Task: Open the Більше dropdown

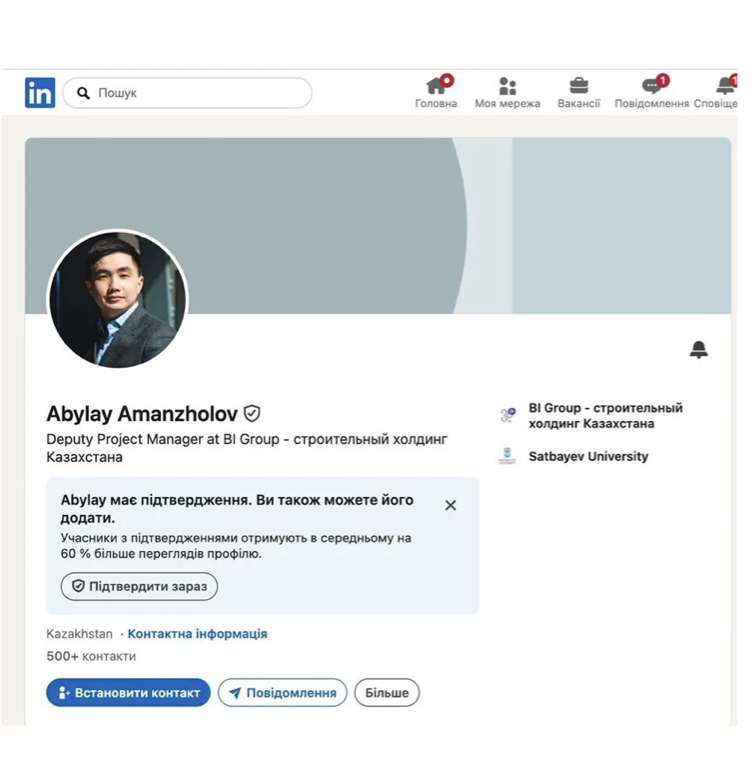Action: click(387, 693)
